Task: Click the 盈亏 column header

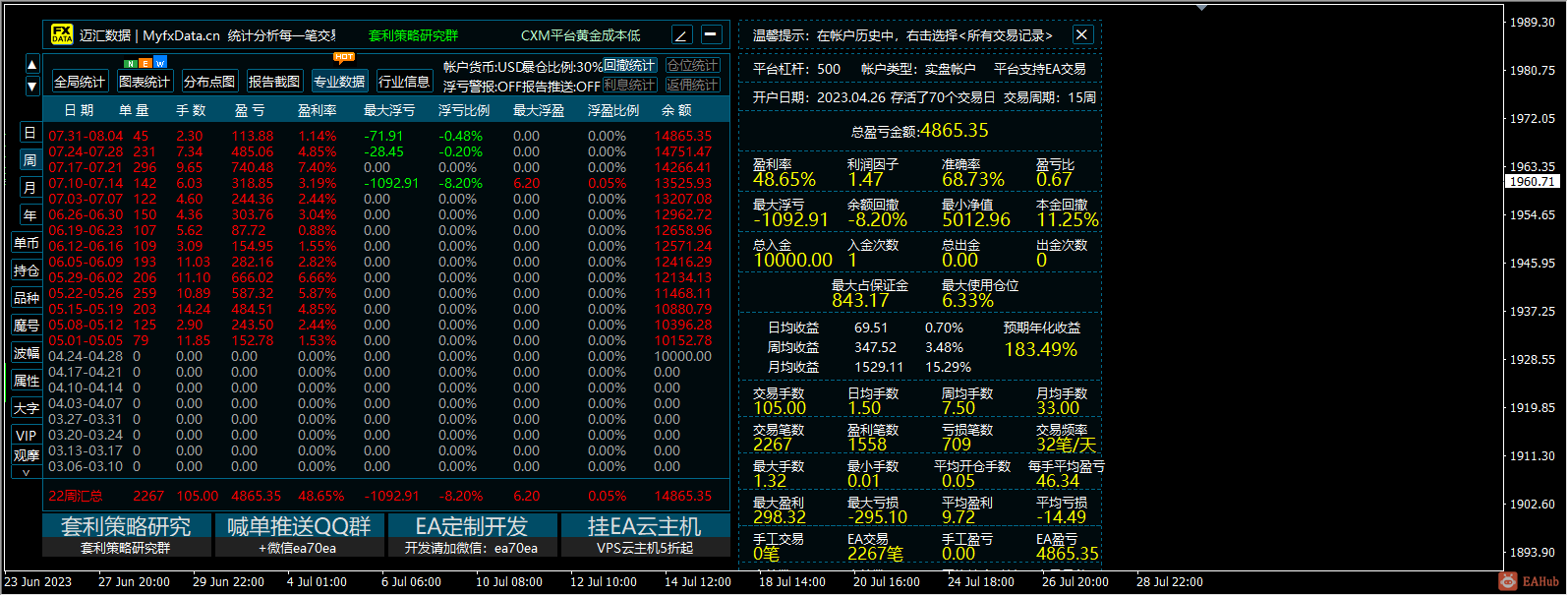Action: coord(250,110)
